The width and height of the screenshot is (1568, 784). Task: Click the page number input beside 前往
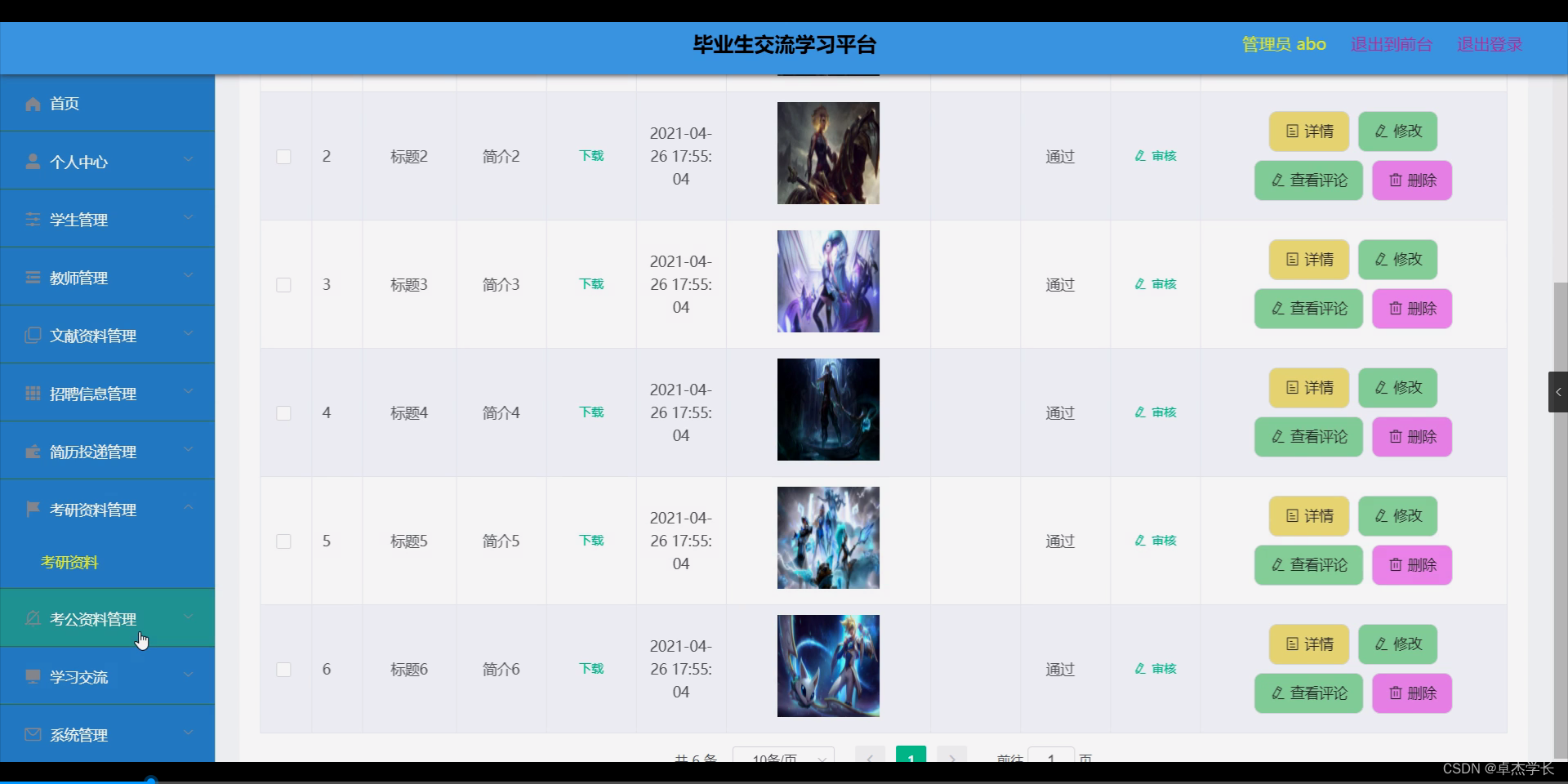pos(1051,759)
